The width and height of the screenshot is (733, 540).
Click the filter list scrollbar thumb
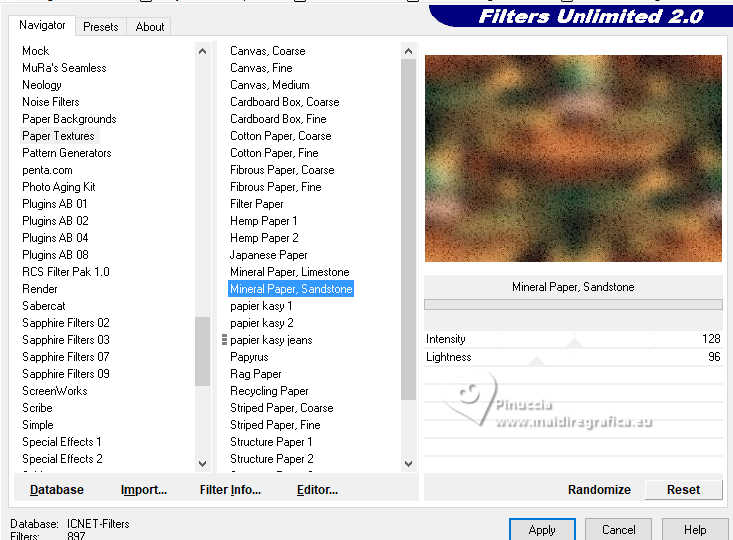point(409,229)
